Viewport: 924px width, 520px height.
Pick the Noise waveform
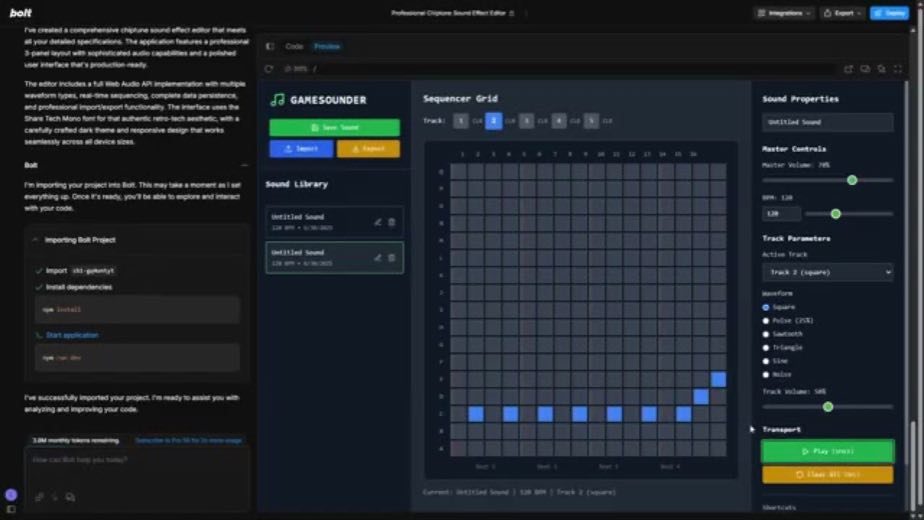[x=765, y=375]
